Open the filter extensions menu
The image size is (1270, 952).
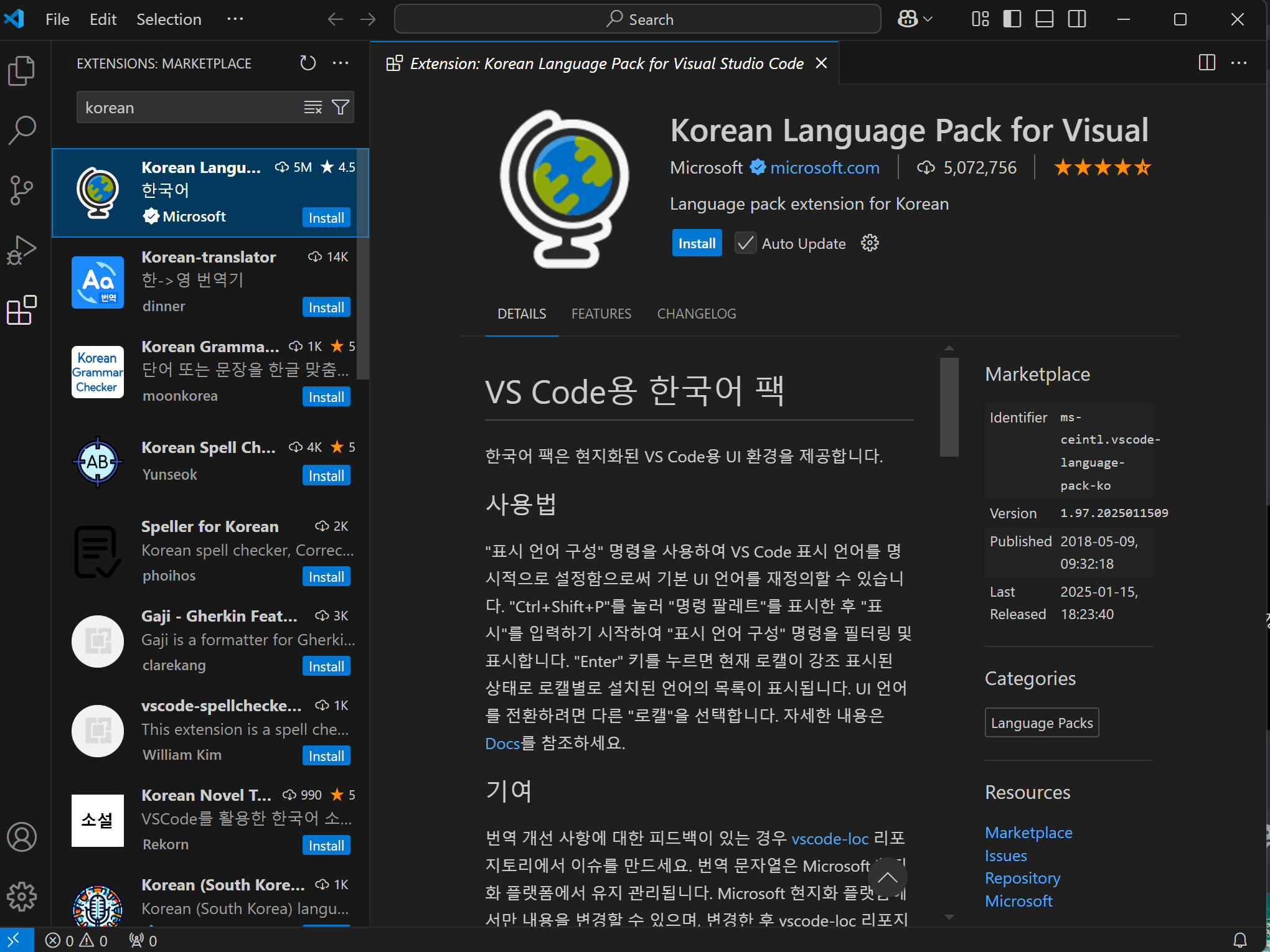341,108
